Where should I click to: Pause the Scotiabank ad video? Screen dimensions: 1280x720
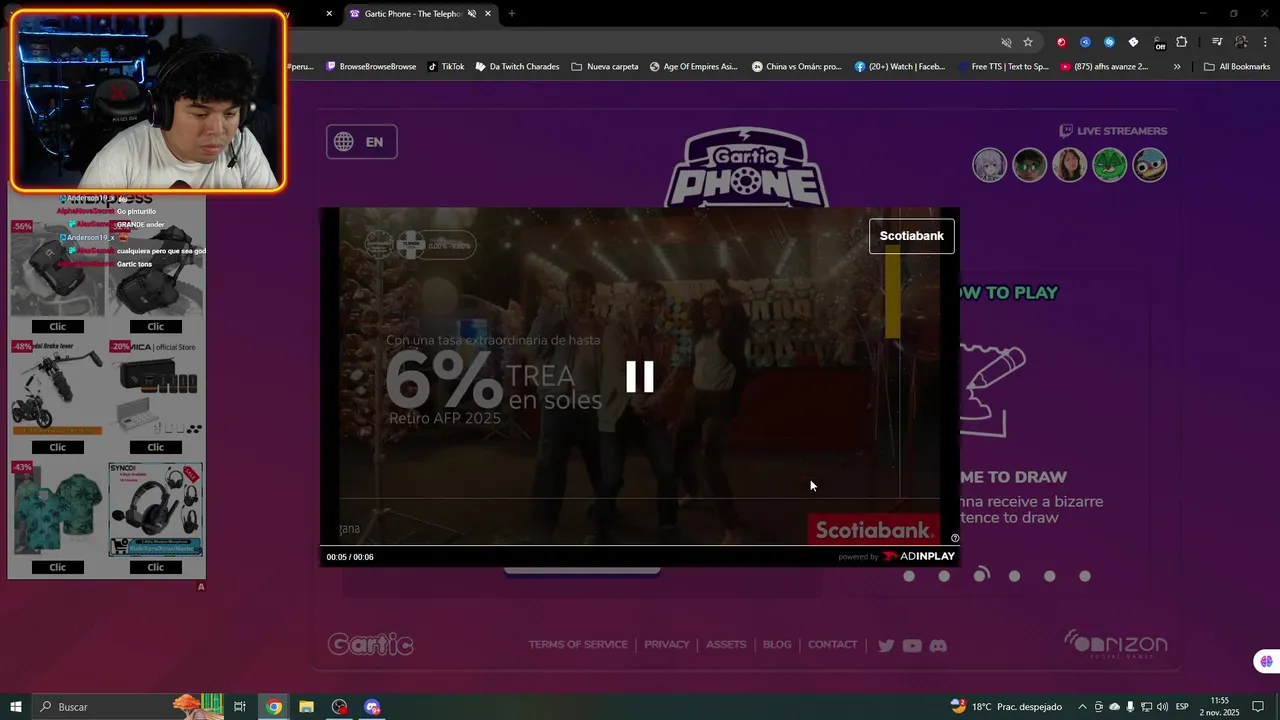point(640,377)
